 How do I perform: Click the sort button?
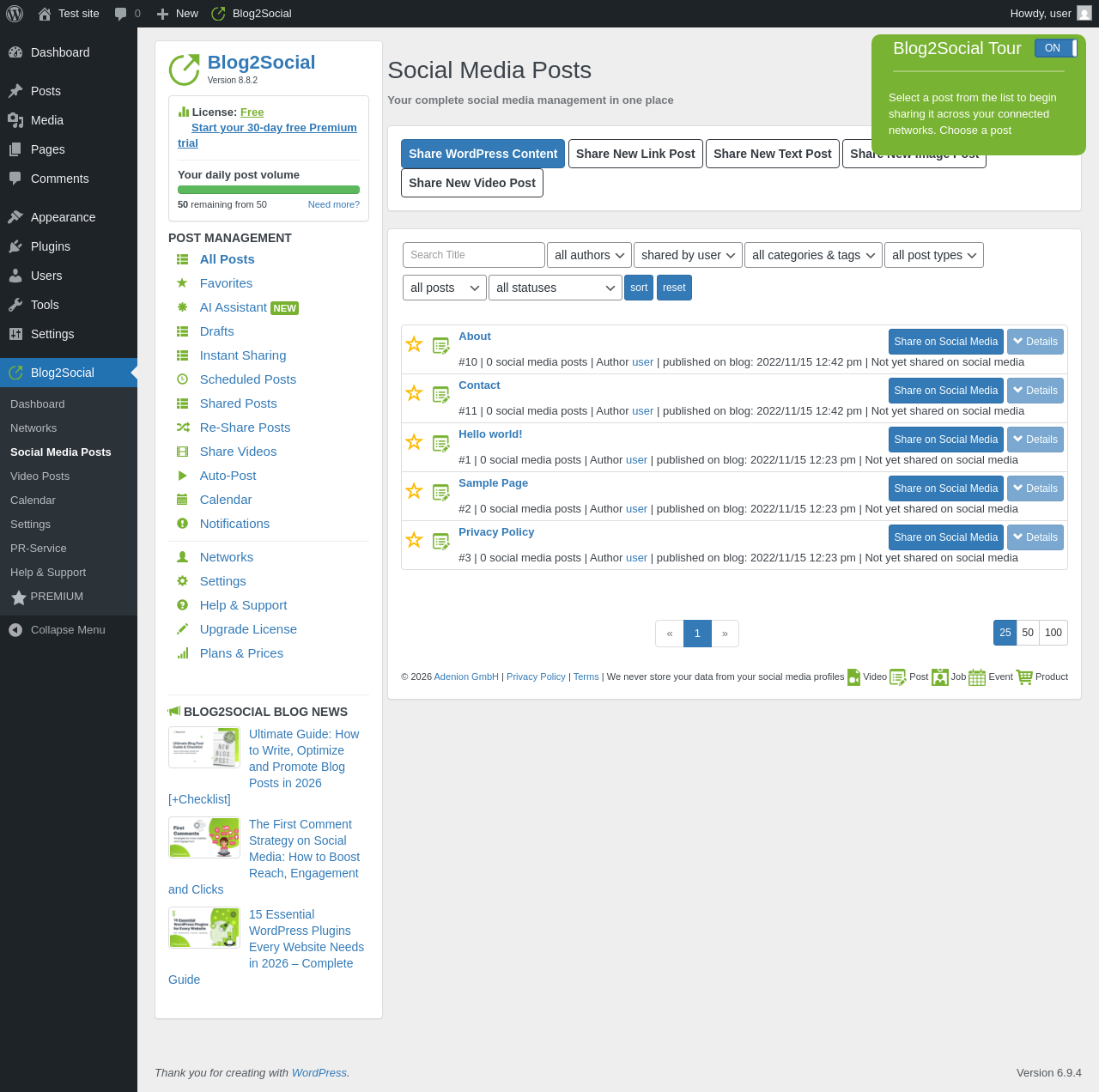point(639,288)
